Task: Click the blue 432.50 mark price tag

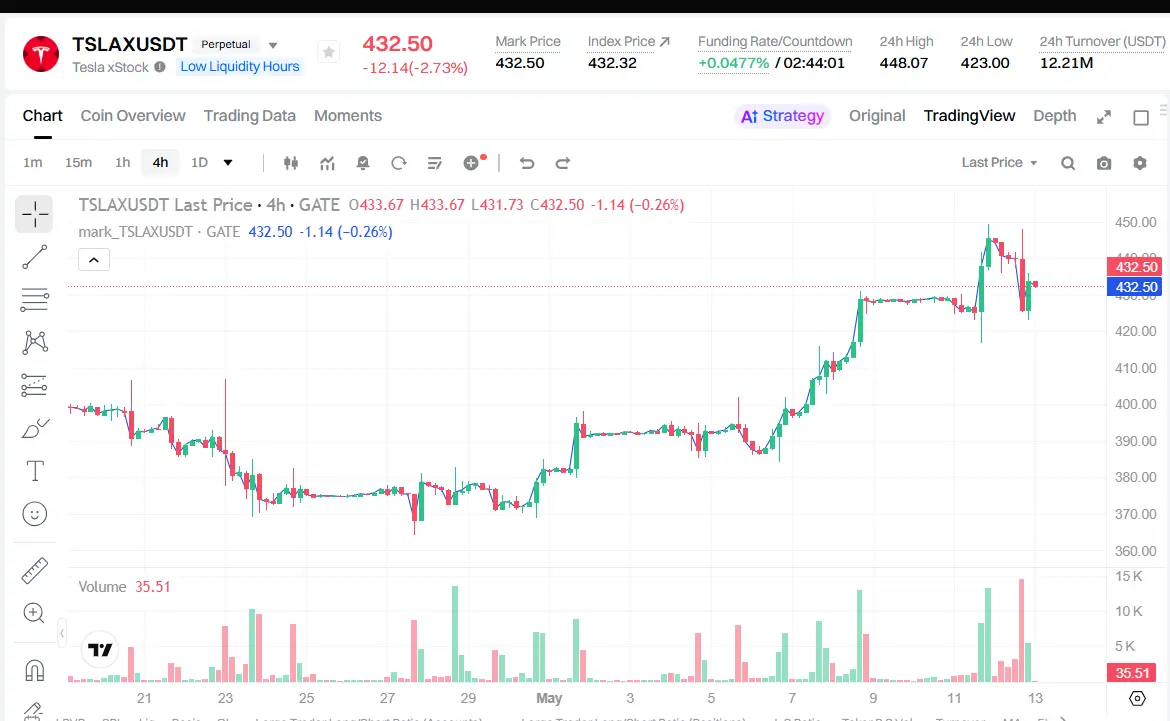Action: tap(1133, 287)
